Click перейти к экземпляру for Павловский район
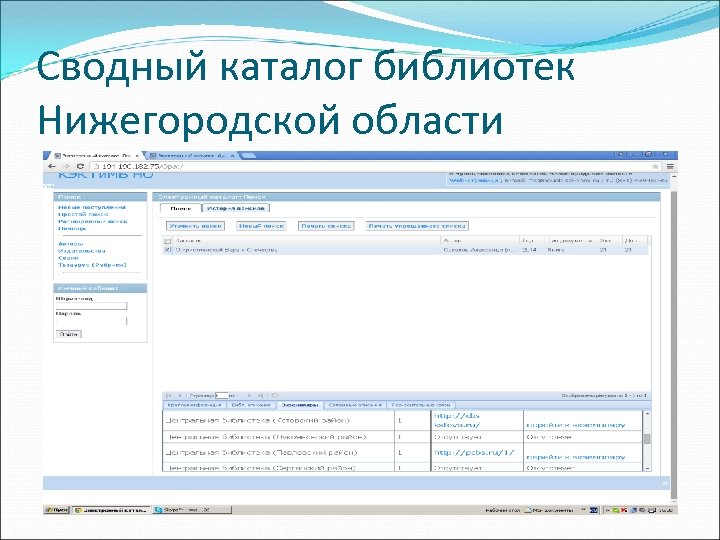This screenshot has height=540, width=720. click(576, 457)
